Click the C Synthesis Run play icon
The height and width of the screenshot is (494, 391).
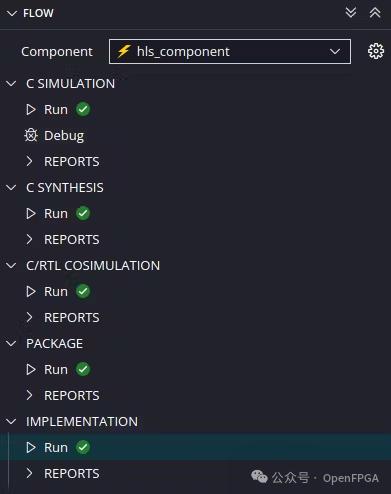click(x=31, y=213)
